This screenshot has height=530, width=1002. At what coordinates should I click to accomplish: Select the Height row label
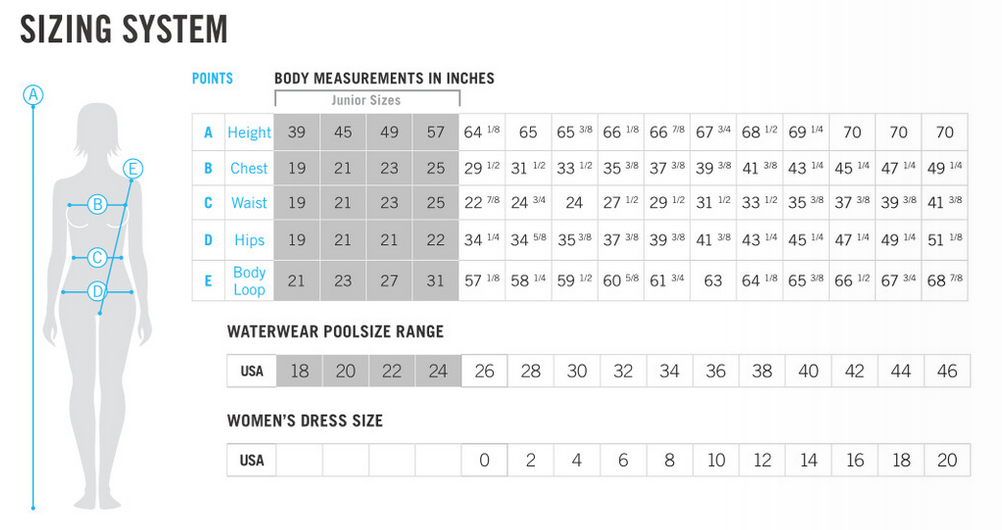(249, 132)
